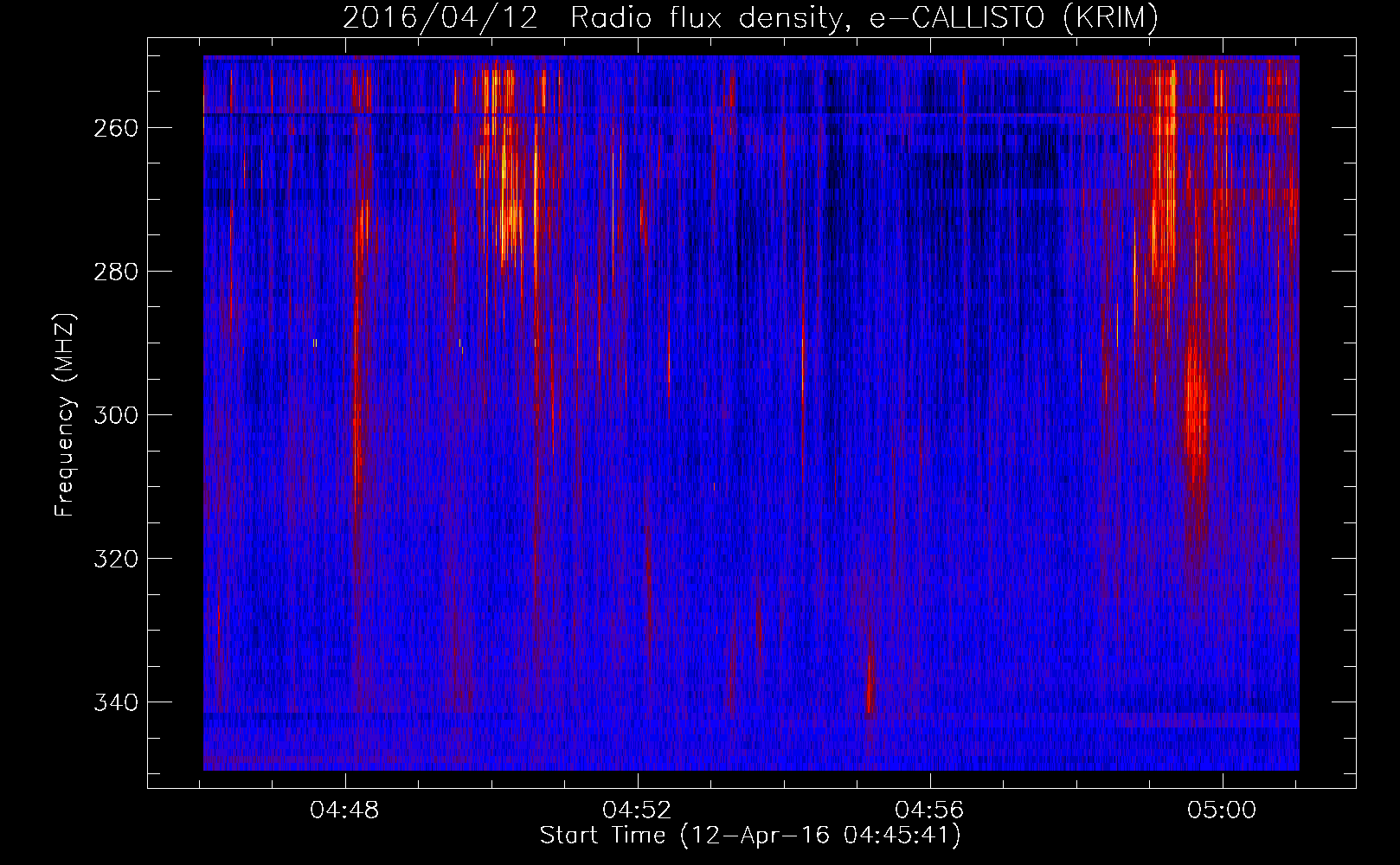Click the 04:56 time tick label
The width and height of the screenshot is (1400, 865).
[929, 811]
